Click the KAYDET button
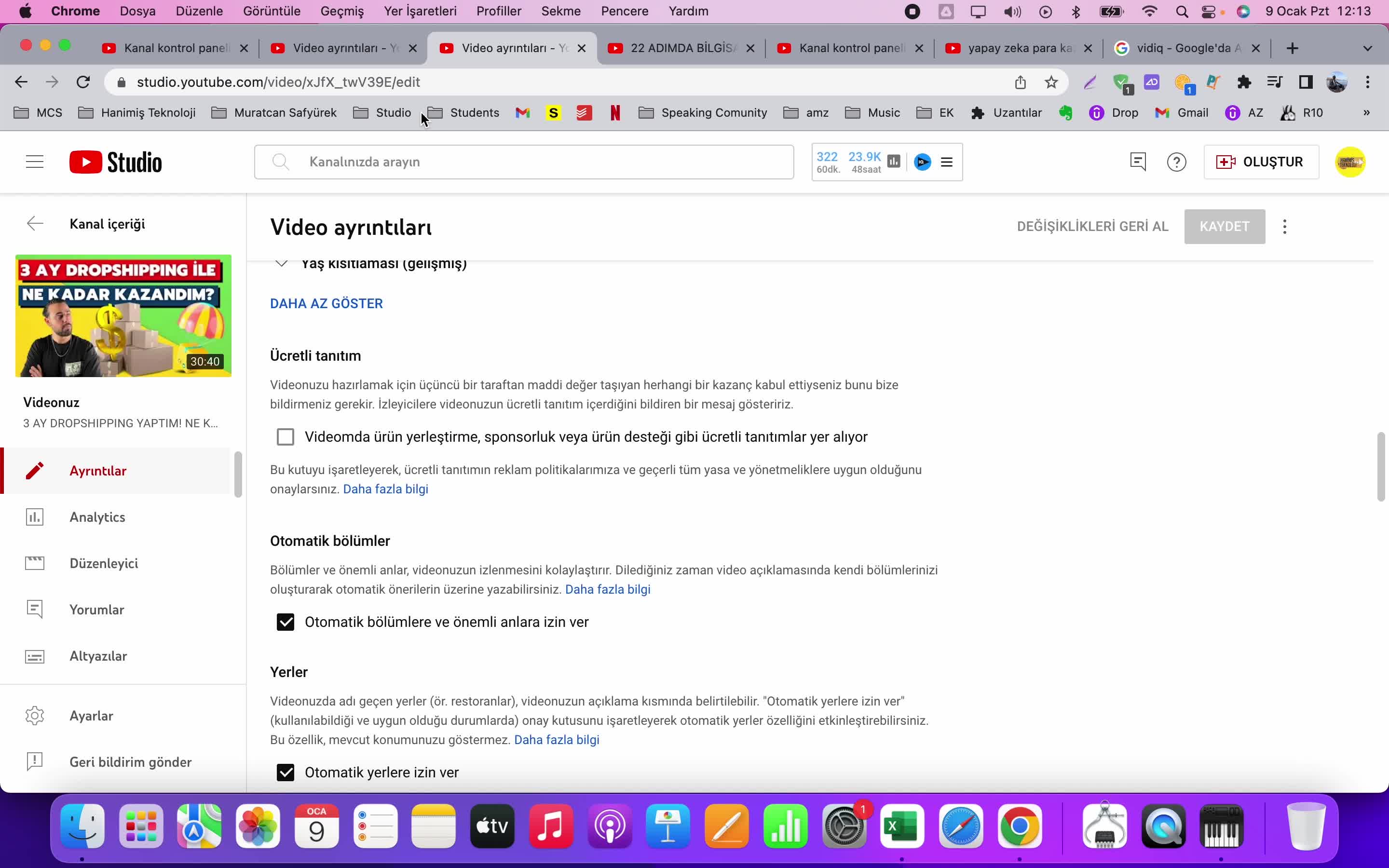 pos(1224,226)
